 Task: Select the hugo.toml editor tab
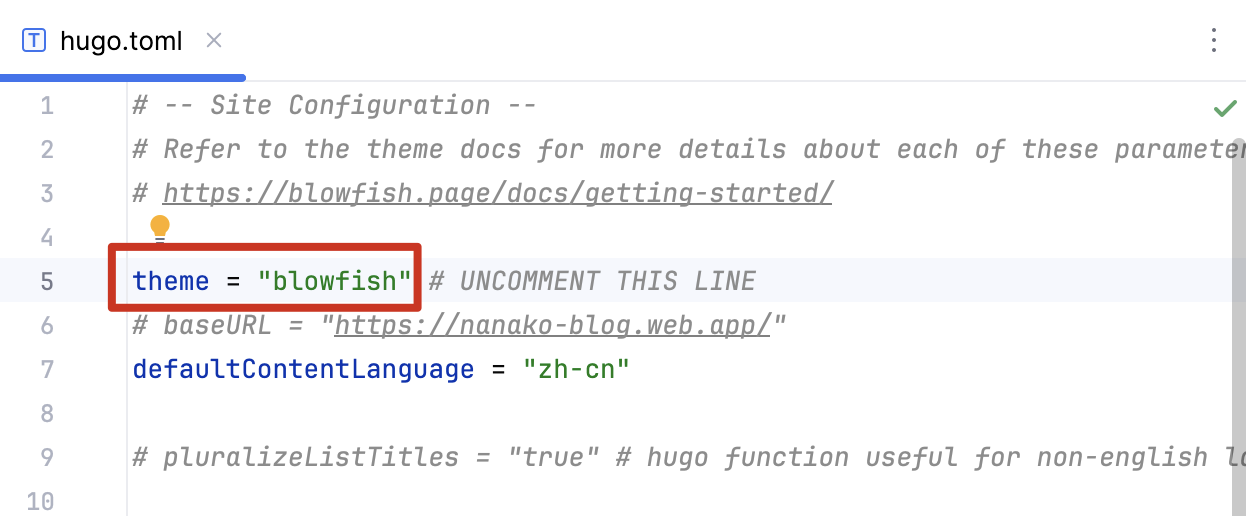click(x=121, y=41)
